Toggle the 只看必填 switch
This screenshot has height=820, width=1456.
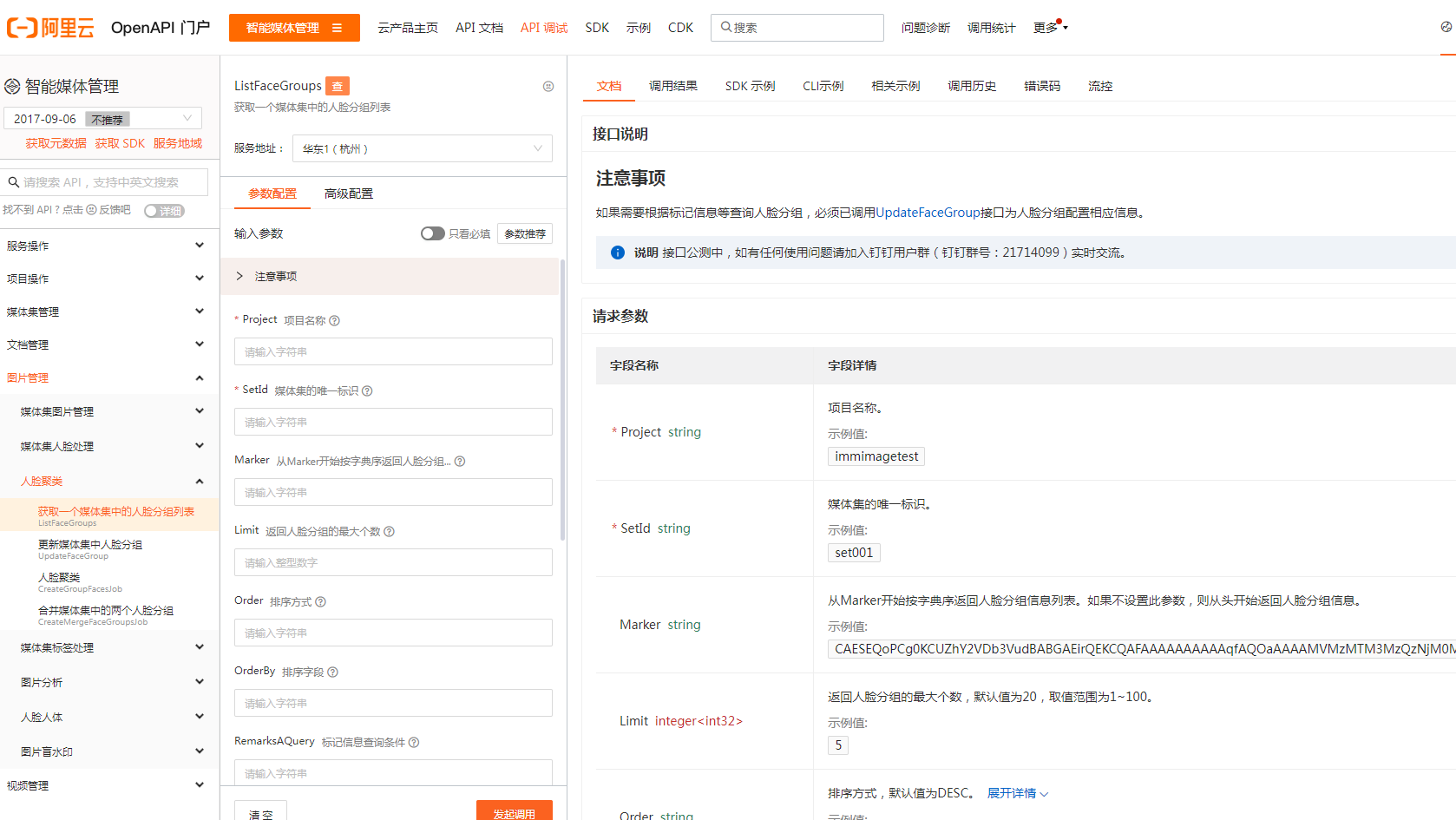pyautogui.click(x=432, y=233)
